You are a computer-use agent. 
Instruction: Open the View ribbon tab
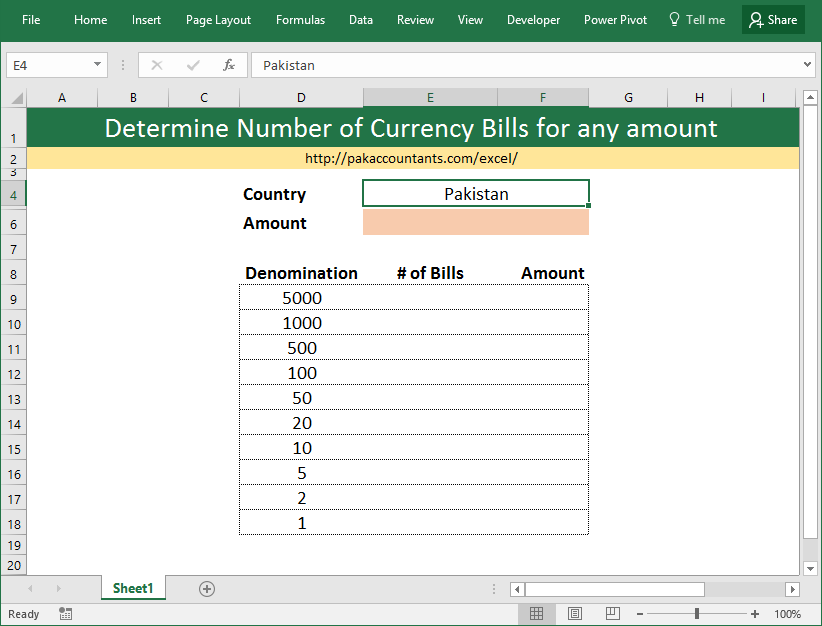coord(470,20)
